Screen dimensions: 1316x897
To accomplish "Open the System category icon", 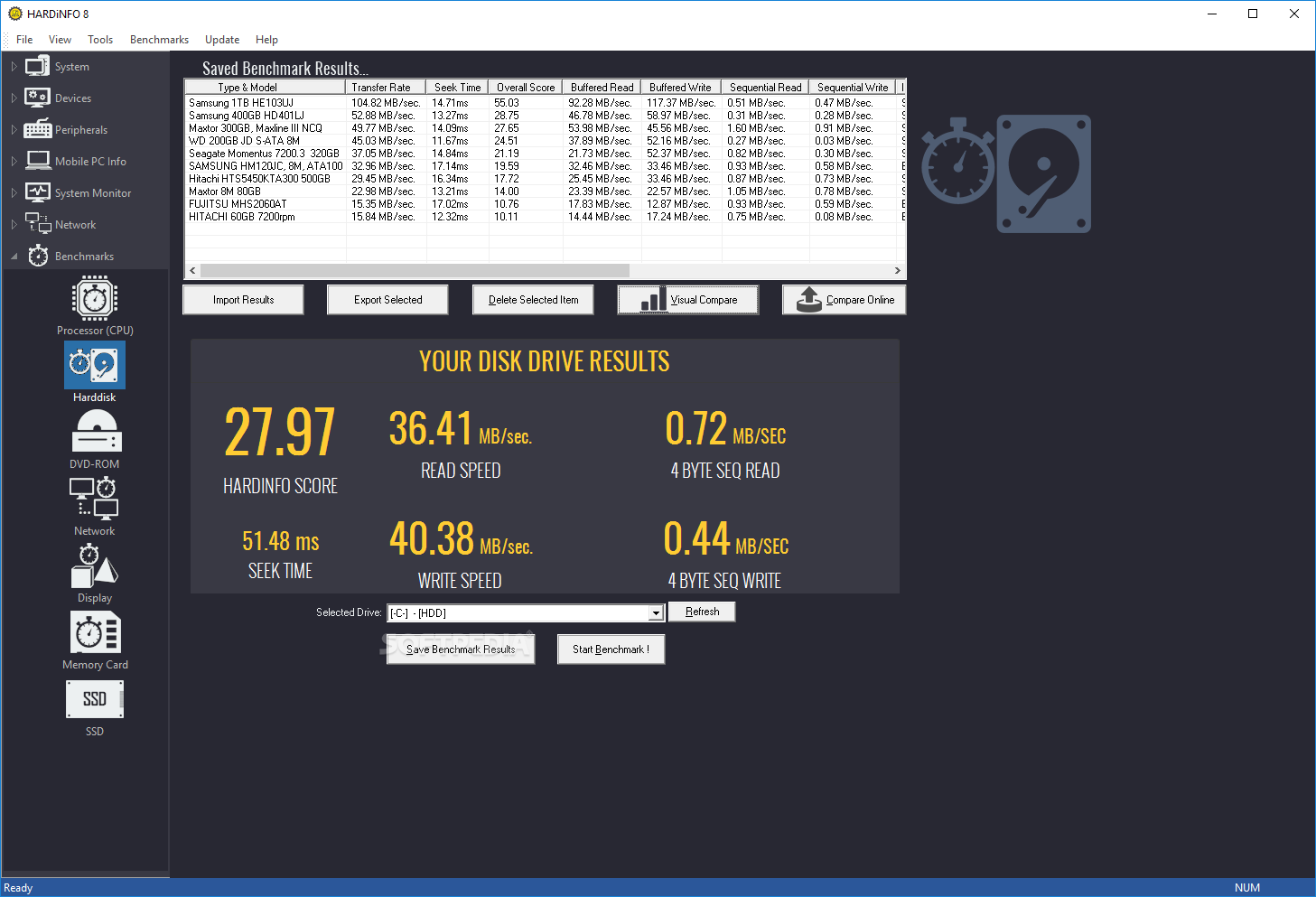I will click(37, 66).
